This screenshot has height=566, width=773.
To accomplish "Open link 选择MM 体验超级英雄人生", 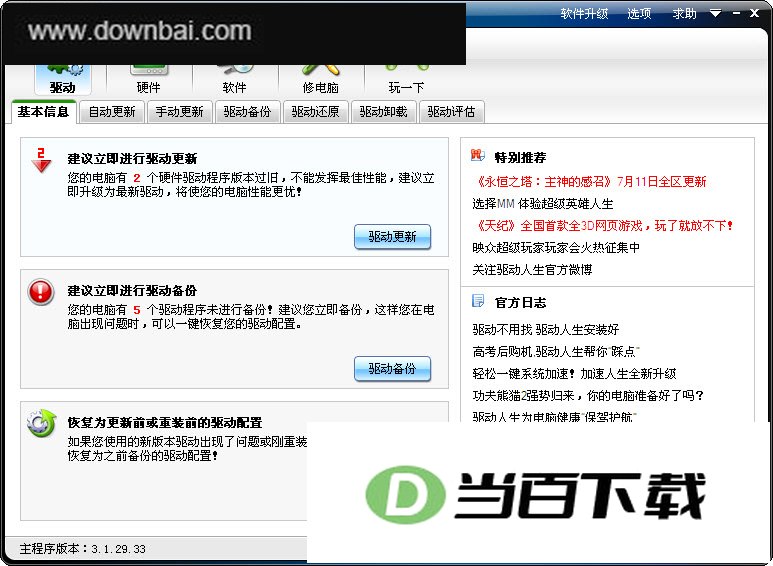I will click(543, 204).
